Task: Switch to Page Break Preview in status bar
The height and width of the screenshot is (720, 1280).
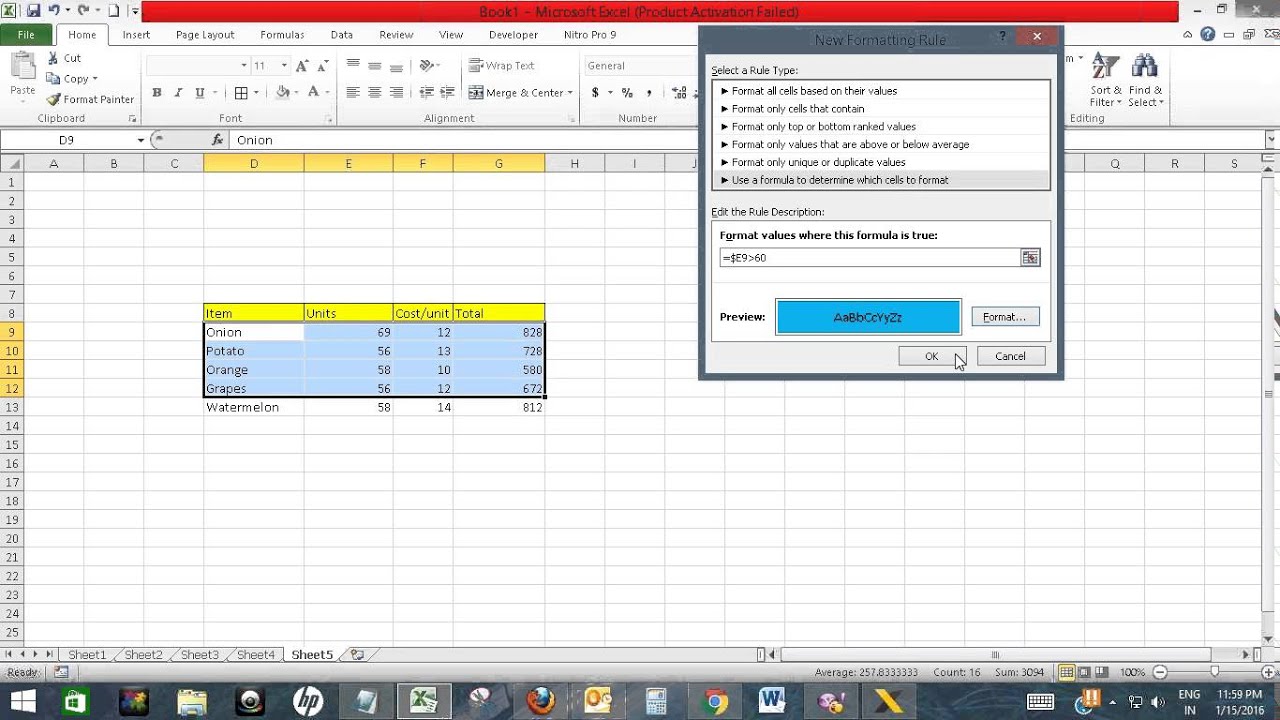Action: click(1104, 672)
